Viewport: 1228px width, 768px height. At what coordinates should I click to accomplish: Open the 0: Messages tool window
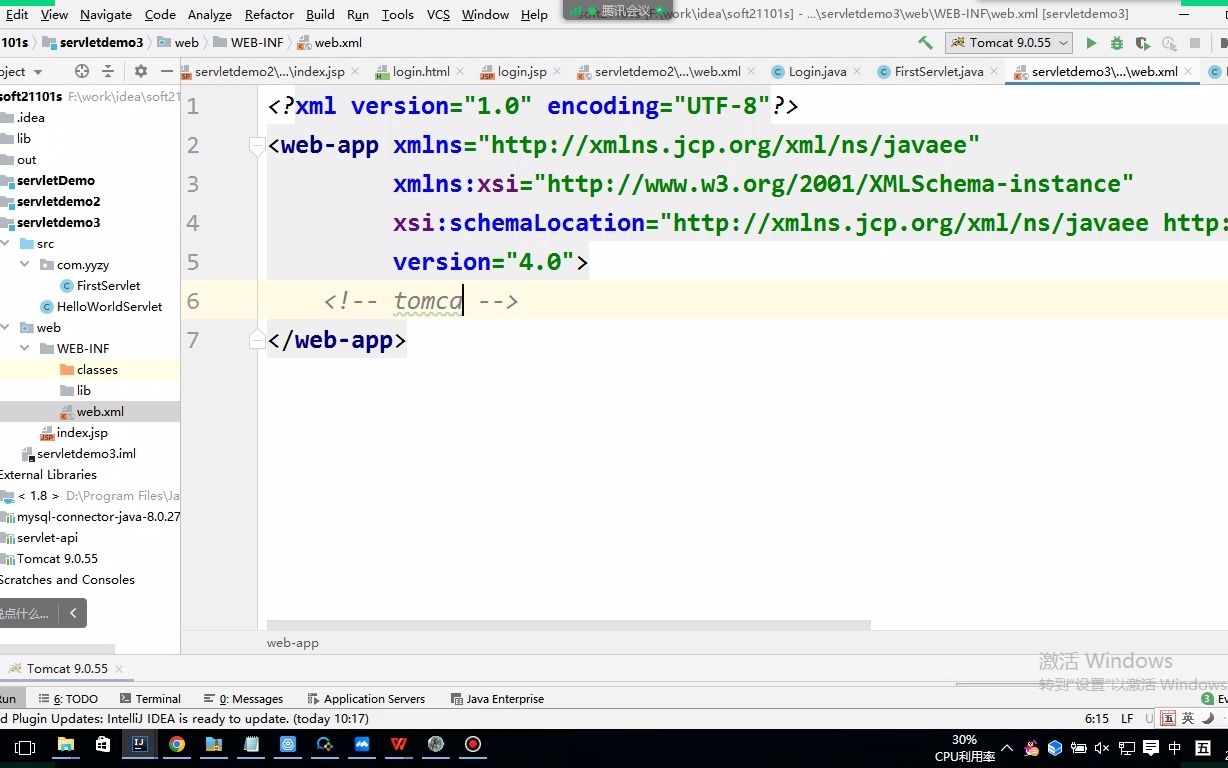(x=244, y=699)
